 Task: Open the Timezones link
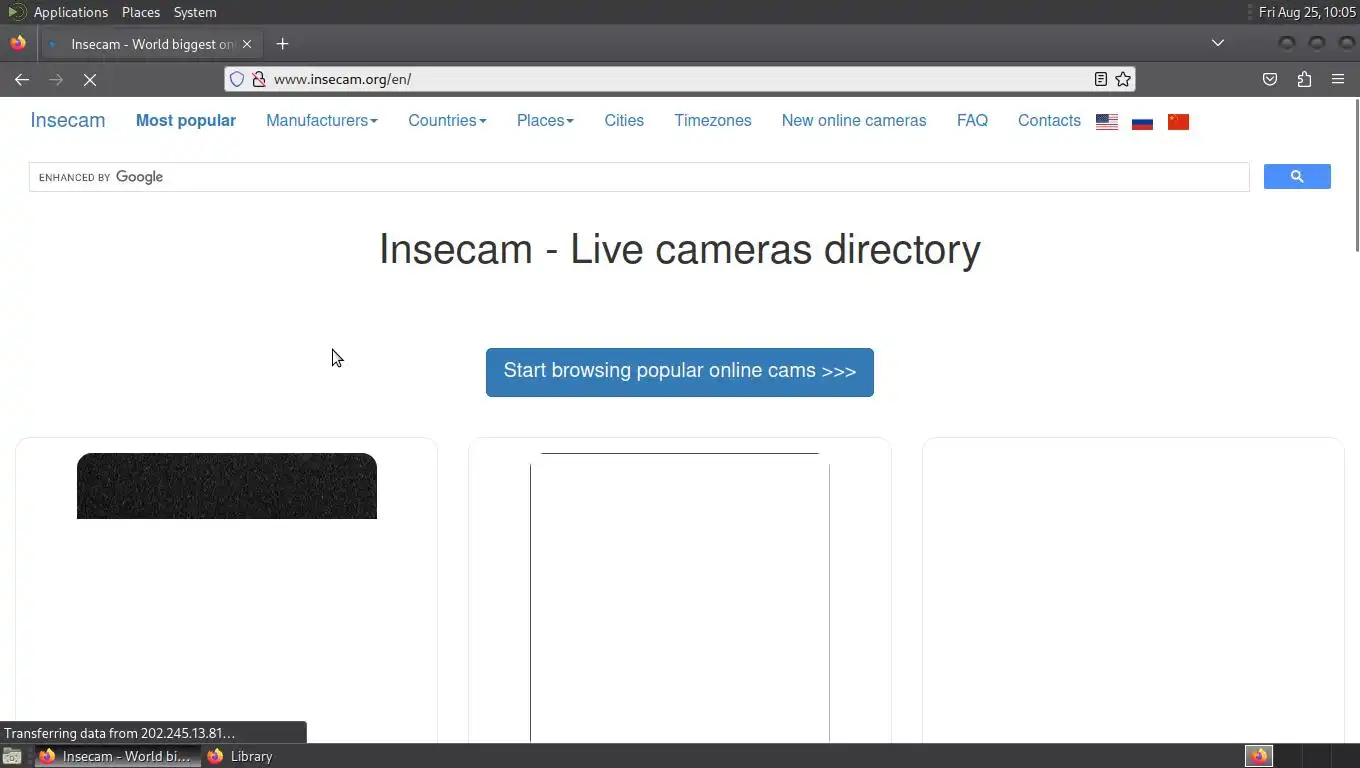pyautogui.click(x=713, y=120)
